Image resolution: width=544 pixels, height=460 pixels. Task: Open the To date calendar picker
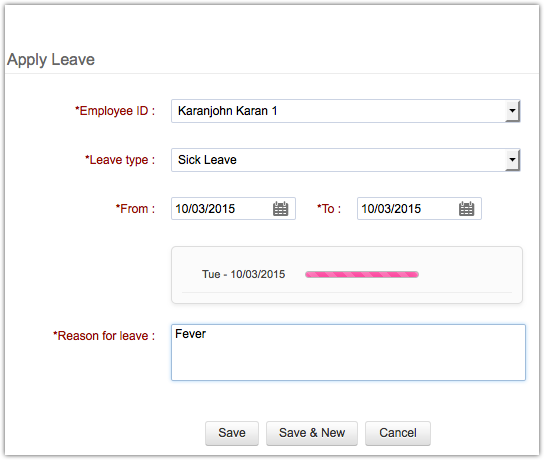click(x=466, y=209)
